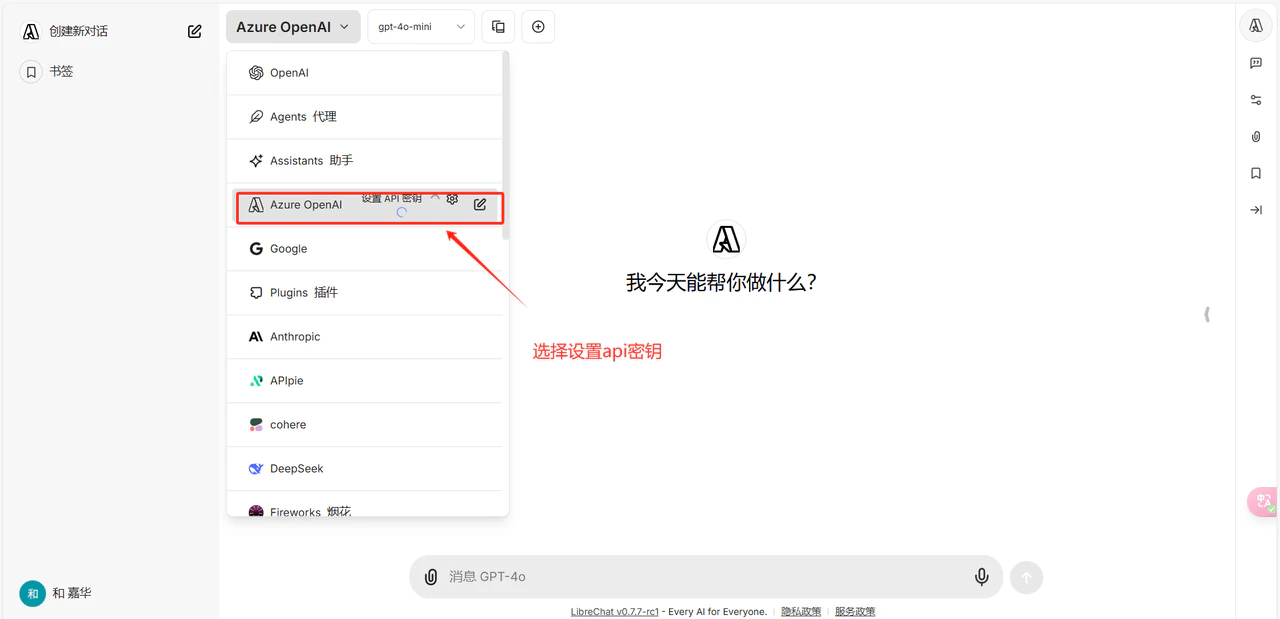Screen dimensions: 1280x619
Task: Select OpenAI from the endpoint list
Action: tap(366, 73)
